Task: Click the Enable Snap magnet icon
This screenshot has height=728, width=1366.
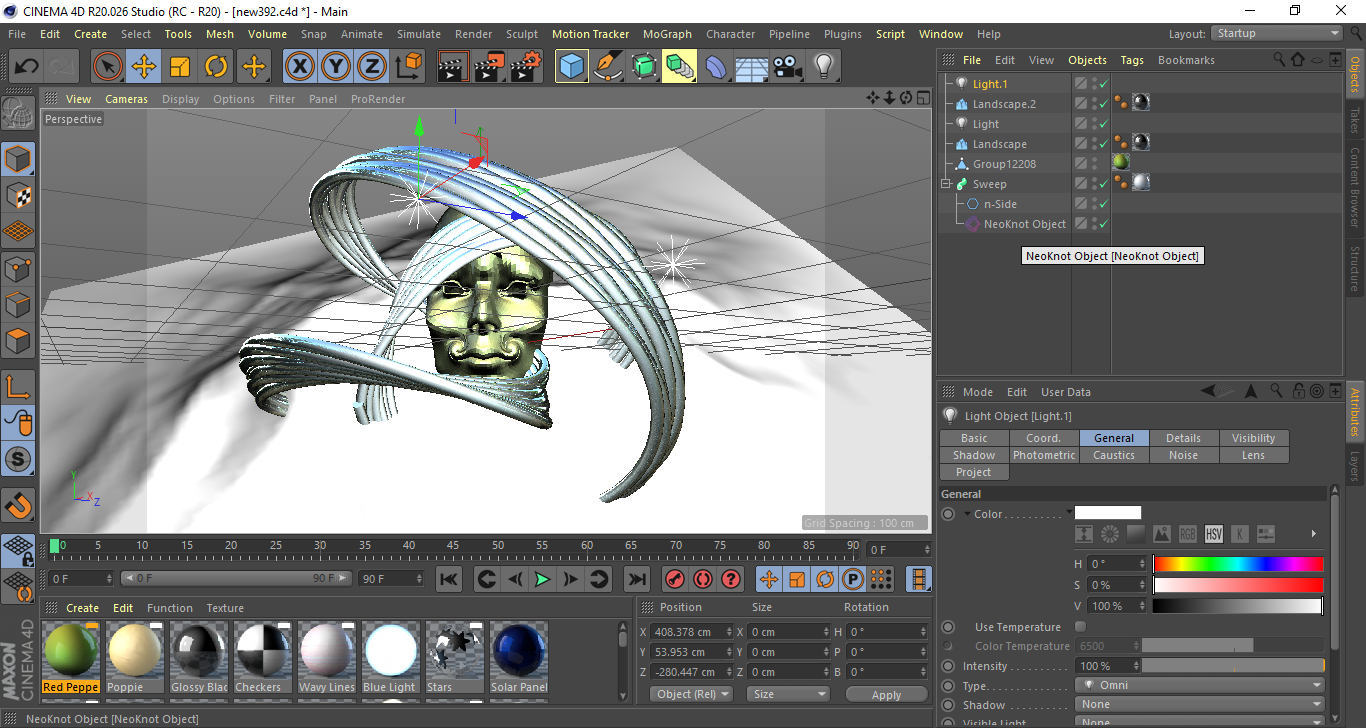Action: coord(18,505)
